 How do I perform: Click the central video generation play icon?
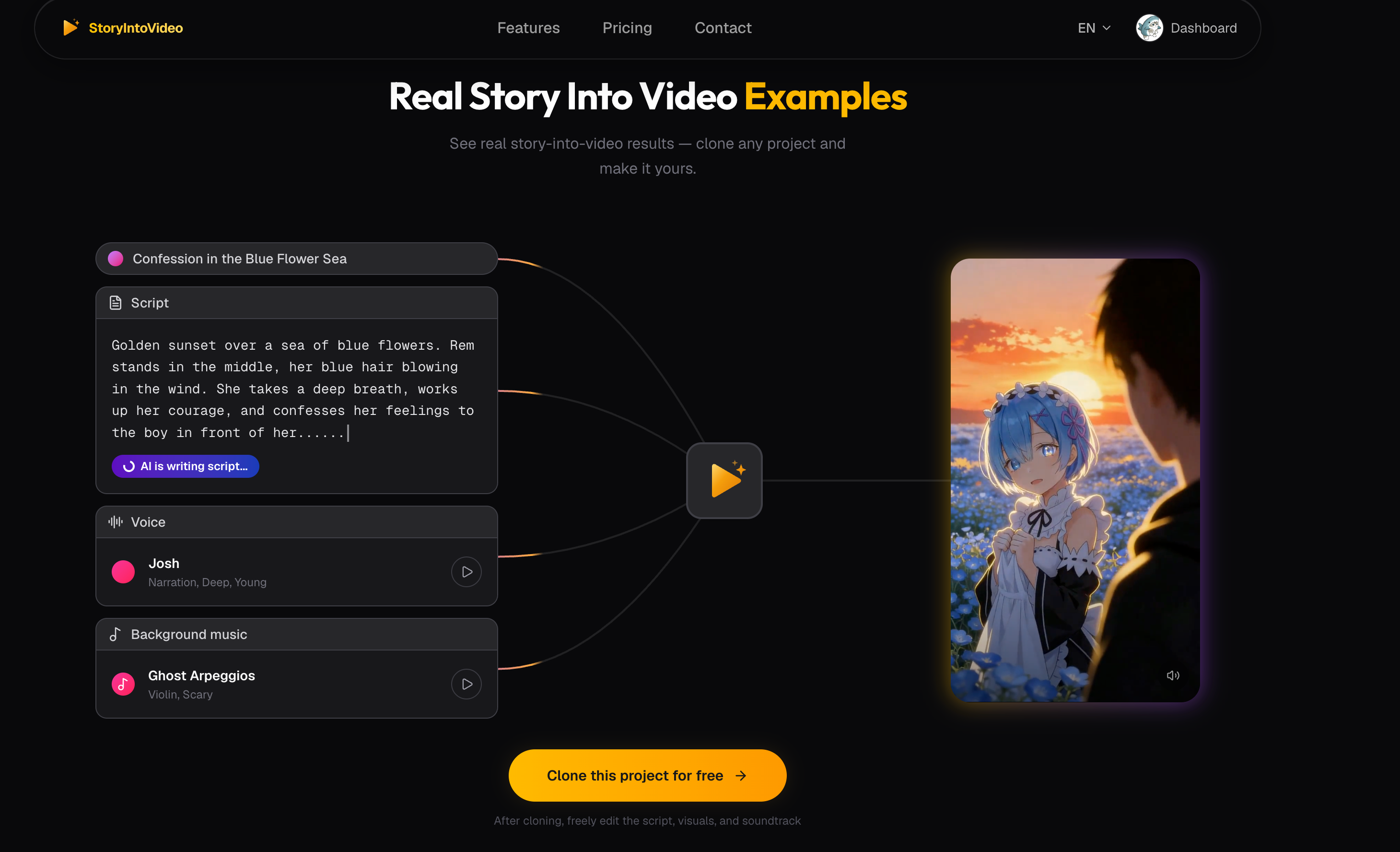pos(724,480)
